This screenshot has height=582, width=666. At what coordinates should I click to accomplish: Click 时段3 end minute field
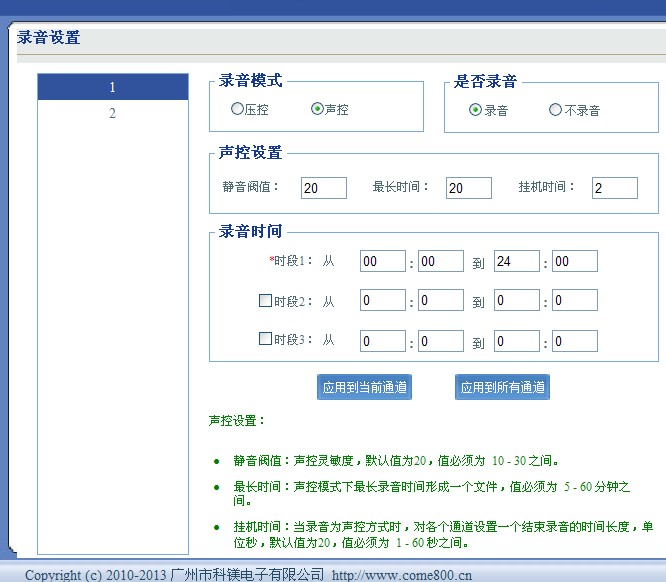574,341
